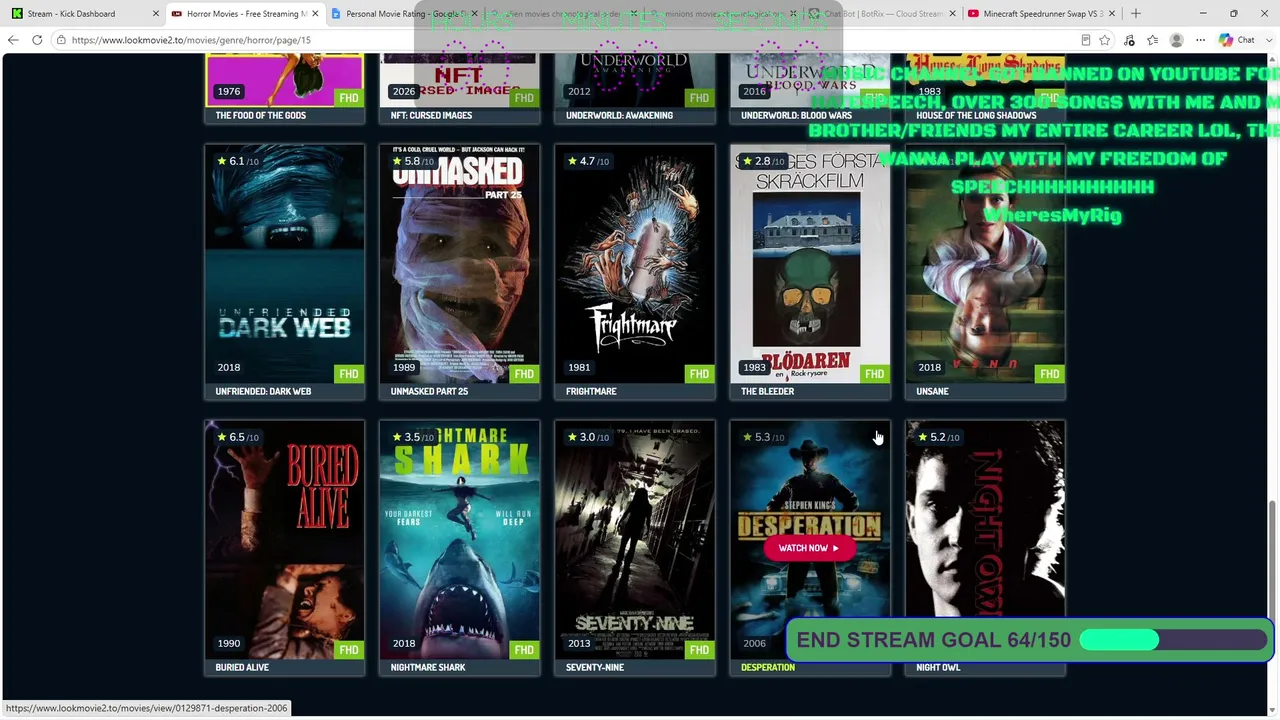The height and width of the screenshot is (720, 1280).
Task: Open the Underworld: Awakening title link
Action: (x=619, y=115)
